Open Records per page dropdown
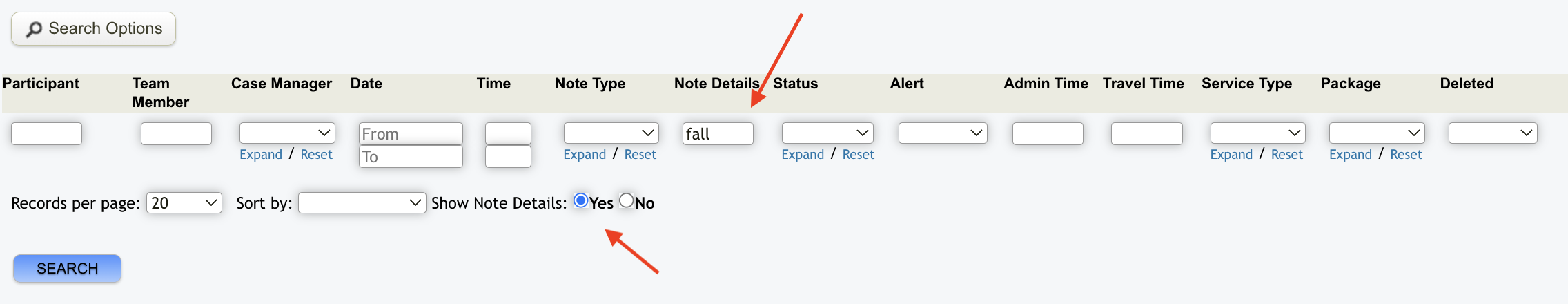 (184, 203)
